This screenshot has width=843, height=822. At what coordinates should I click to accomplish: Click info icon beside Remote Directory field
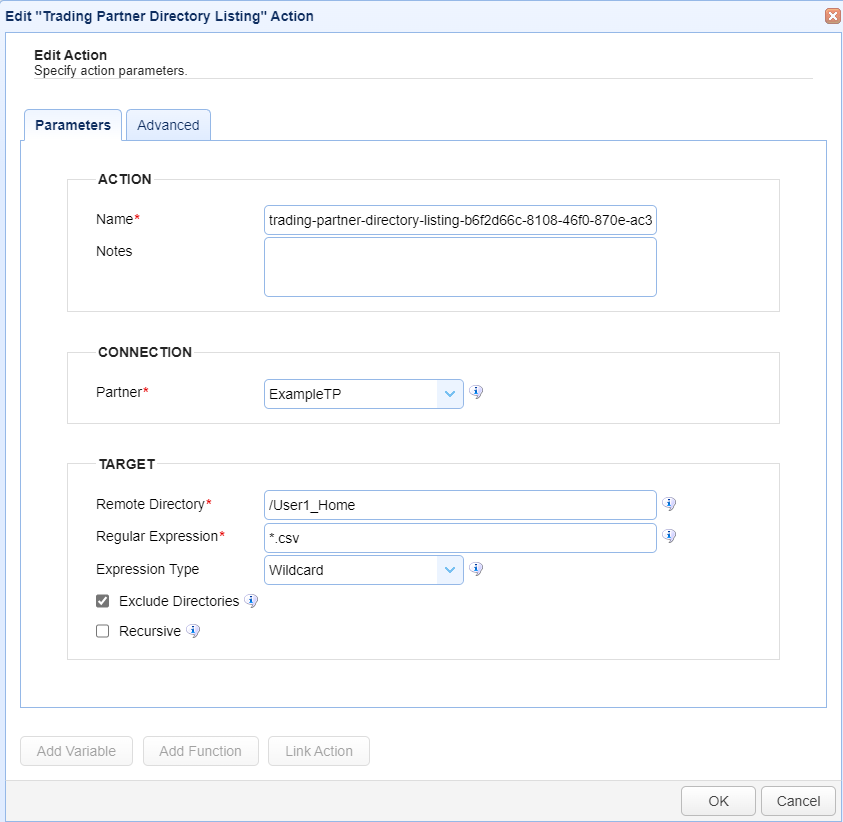(x=669, y=504)
